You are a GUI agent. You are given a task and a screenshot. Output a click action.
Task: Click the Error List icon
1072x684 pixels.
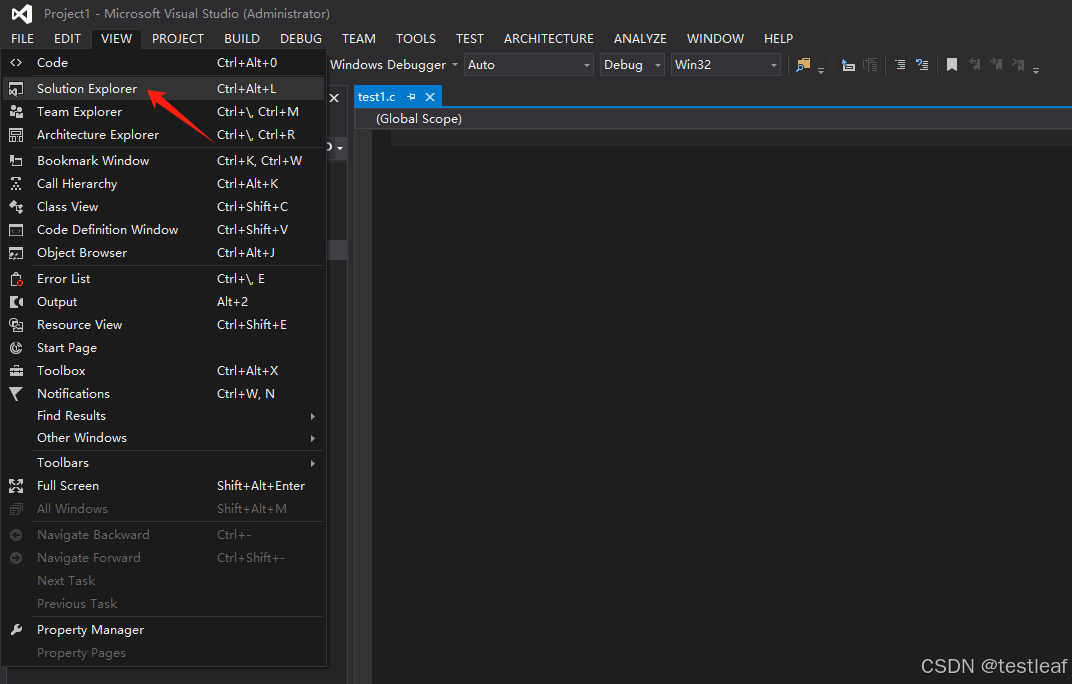(x=16, y=279)
